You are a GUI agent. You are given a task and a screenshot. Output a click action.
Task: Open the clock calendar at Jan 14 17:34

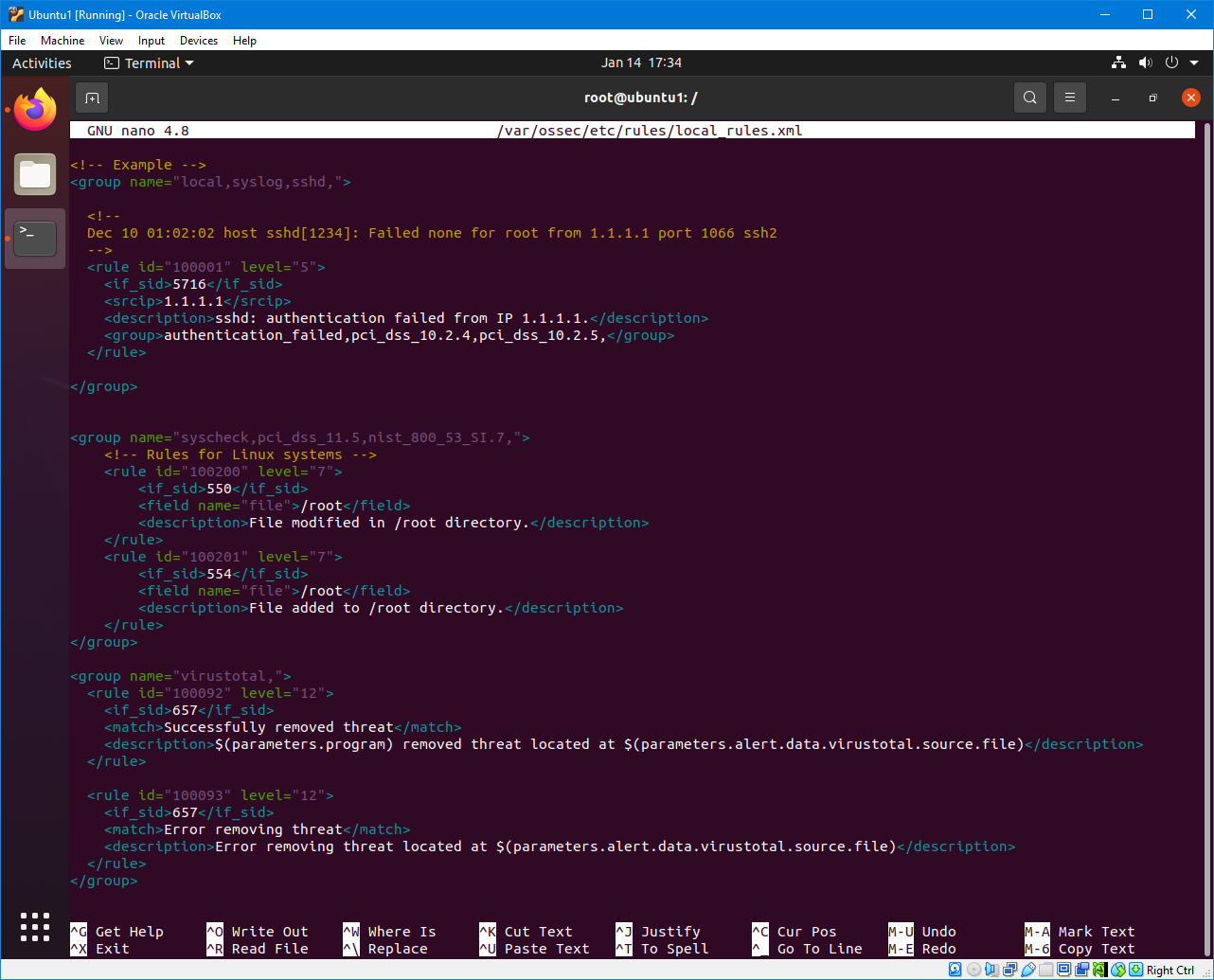[641, 62]
